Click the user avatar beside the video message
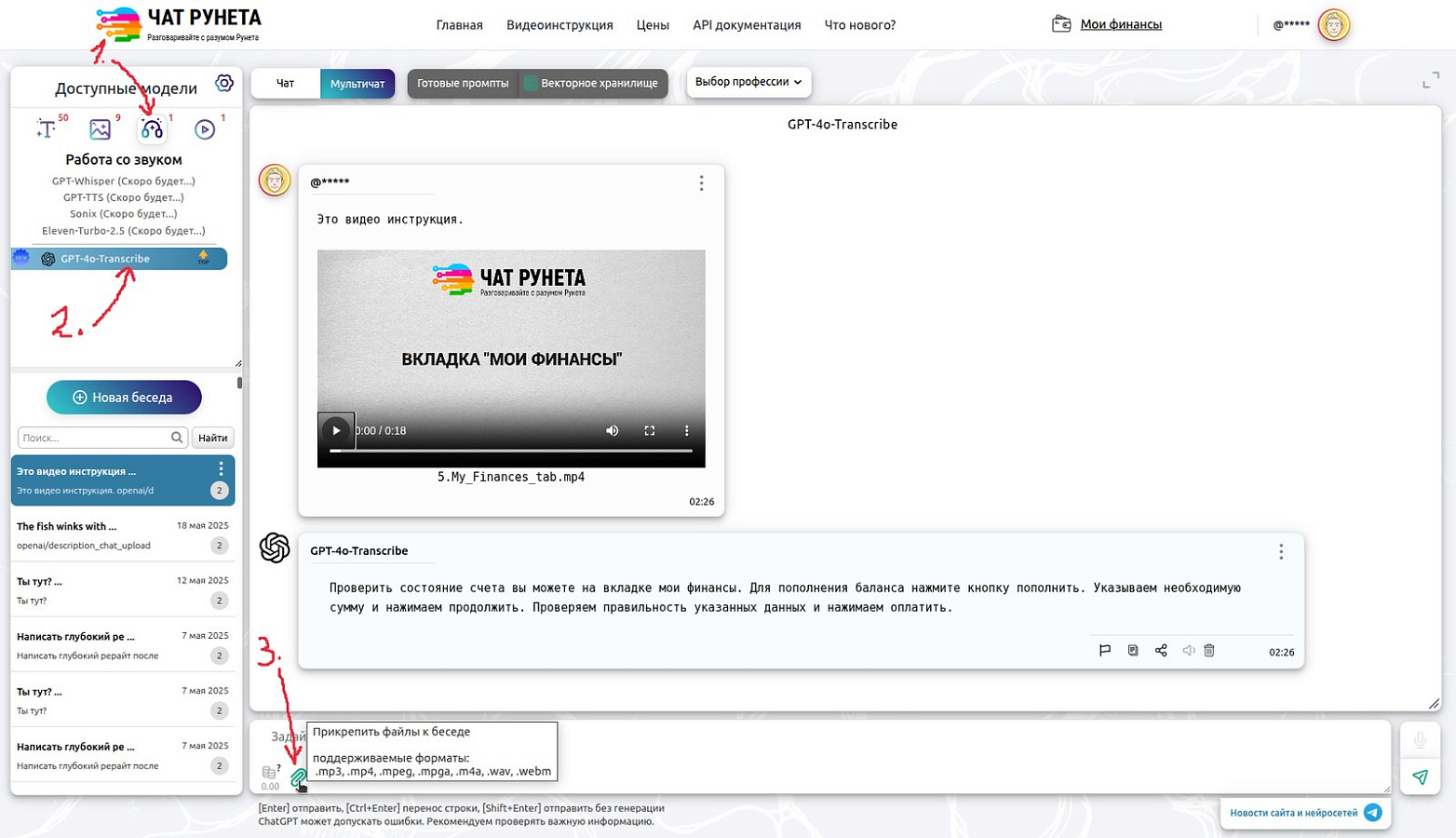This screenshot has height=838, width=1456. pyautogui.click(x=275, y=181)
